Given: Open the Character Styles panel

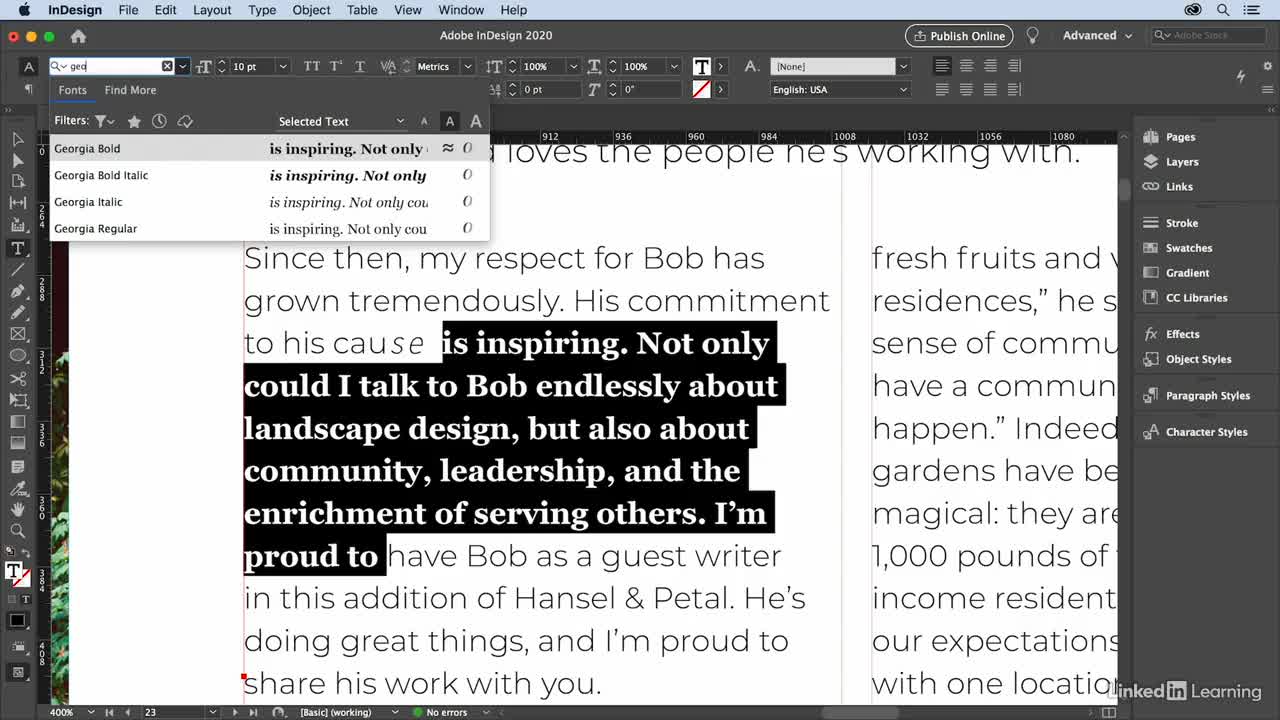Looking at the screenshot, I should pos(1206,432).
